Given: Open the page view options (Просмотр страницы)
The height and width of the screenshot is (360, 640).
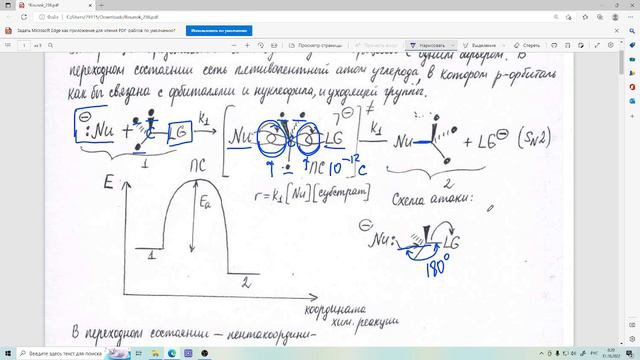Looking at the screenshot, I should 315,45.
